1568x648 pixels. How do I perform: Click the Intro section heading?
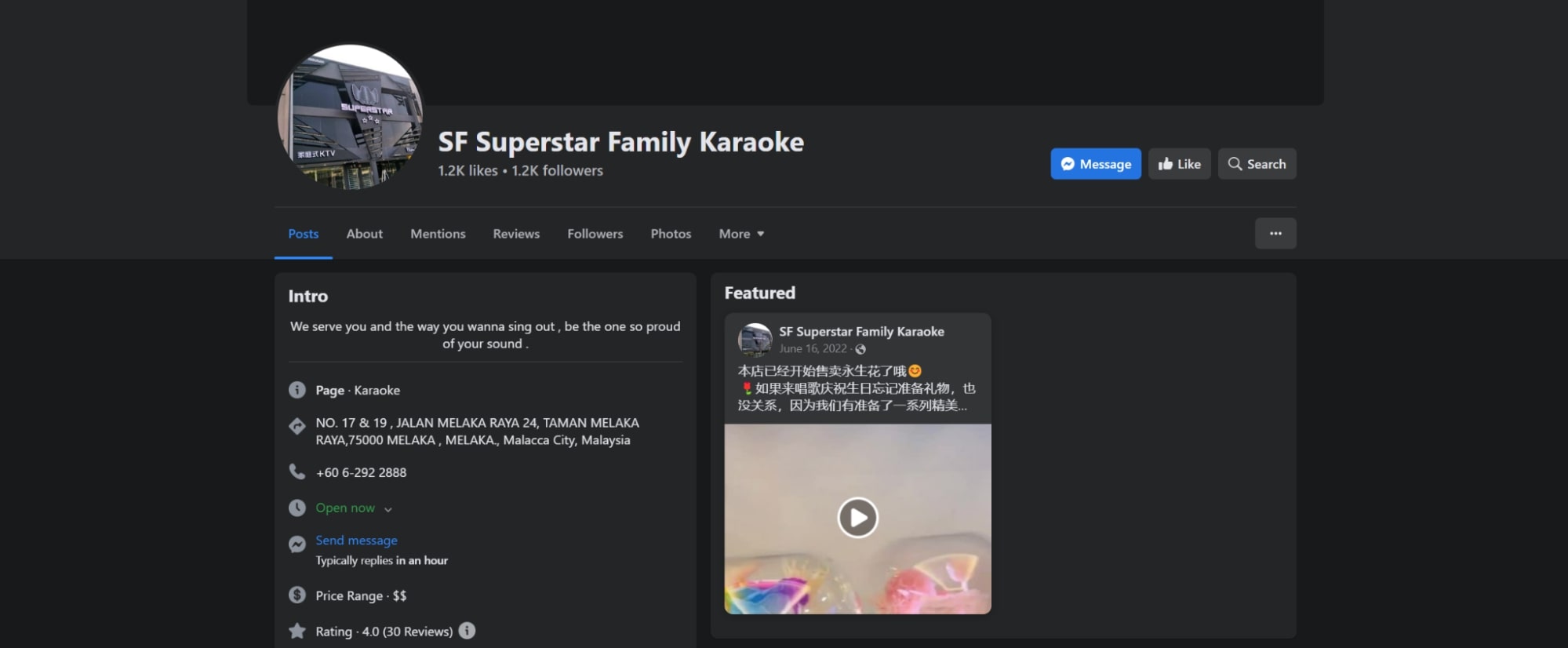pyautogui.click(x=307, y=297)
